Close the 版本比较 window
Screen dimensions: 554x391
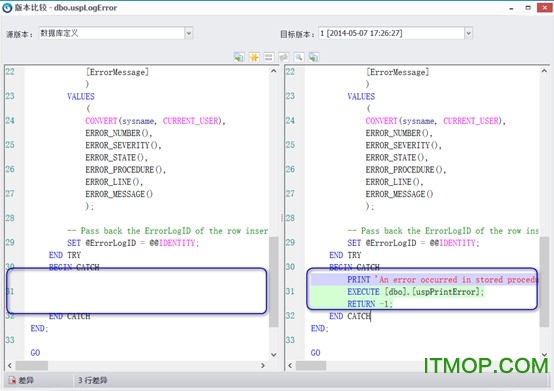pos(544,8)
